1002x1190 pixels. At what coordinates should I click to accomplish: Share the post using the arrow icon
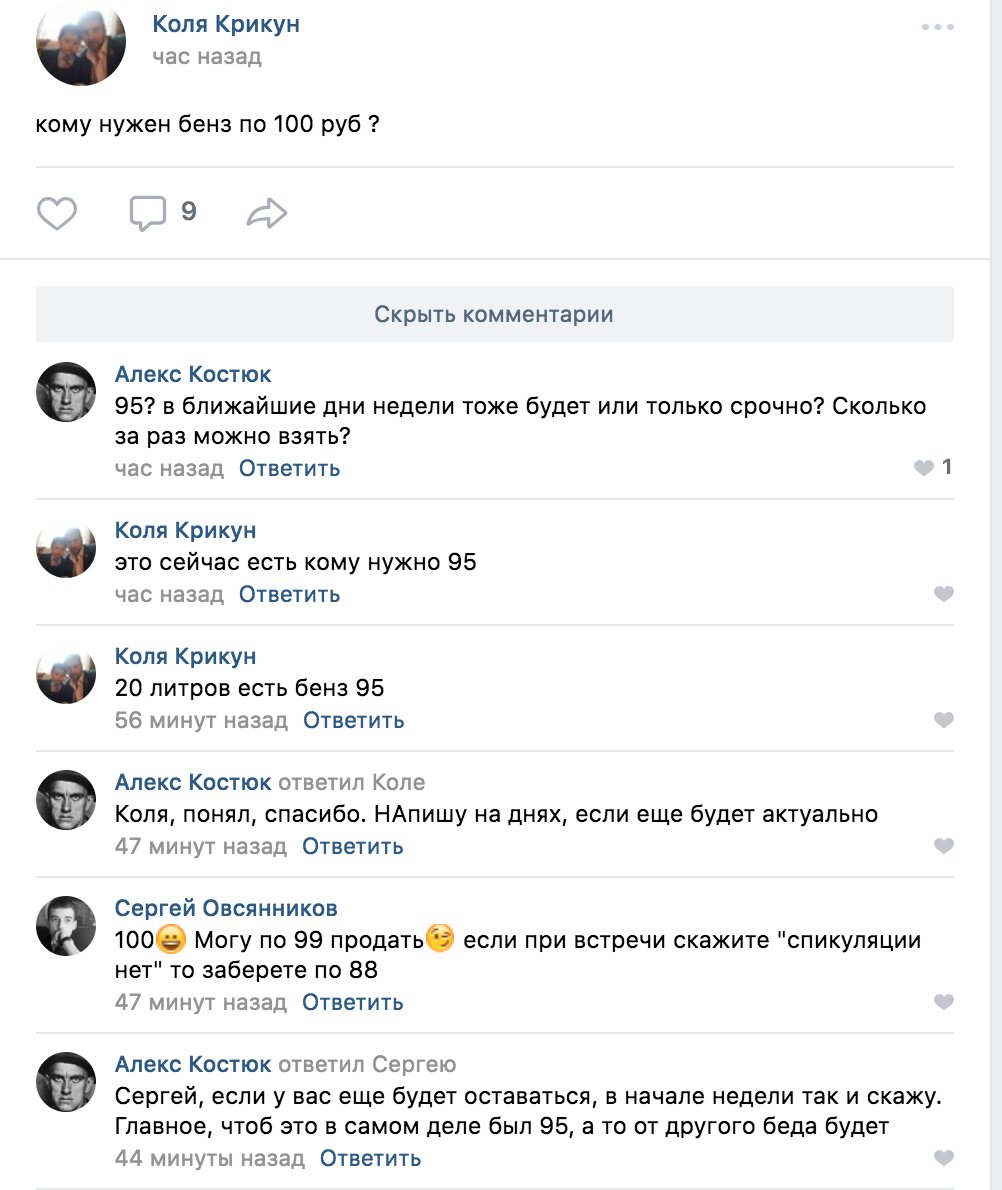(x=267, y=212)
